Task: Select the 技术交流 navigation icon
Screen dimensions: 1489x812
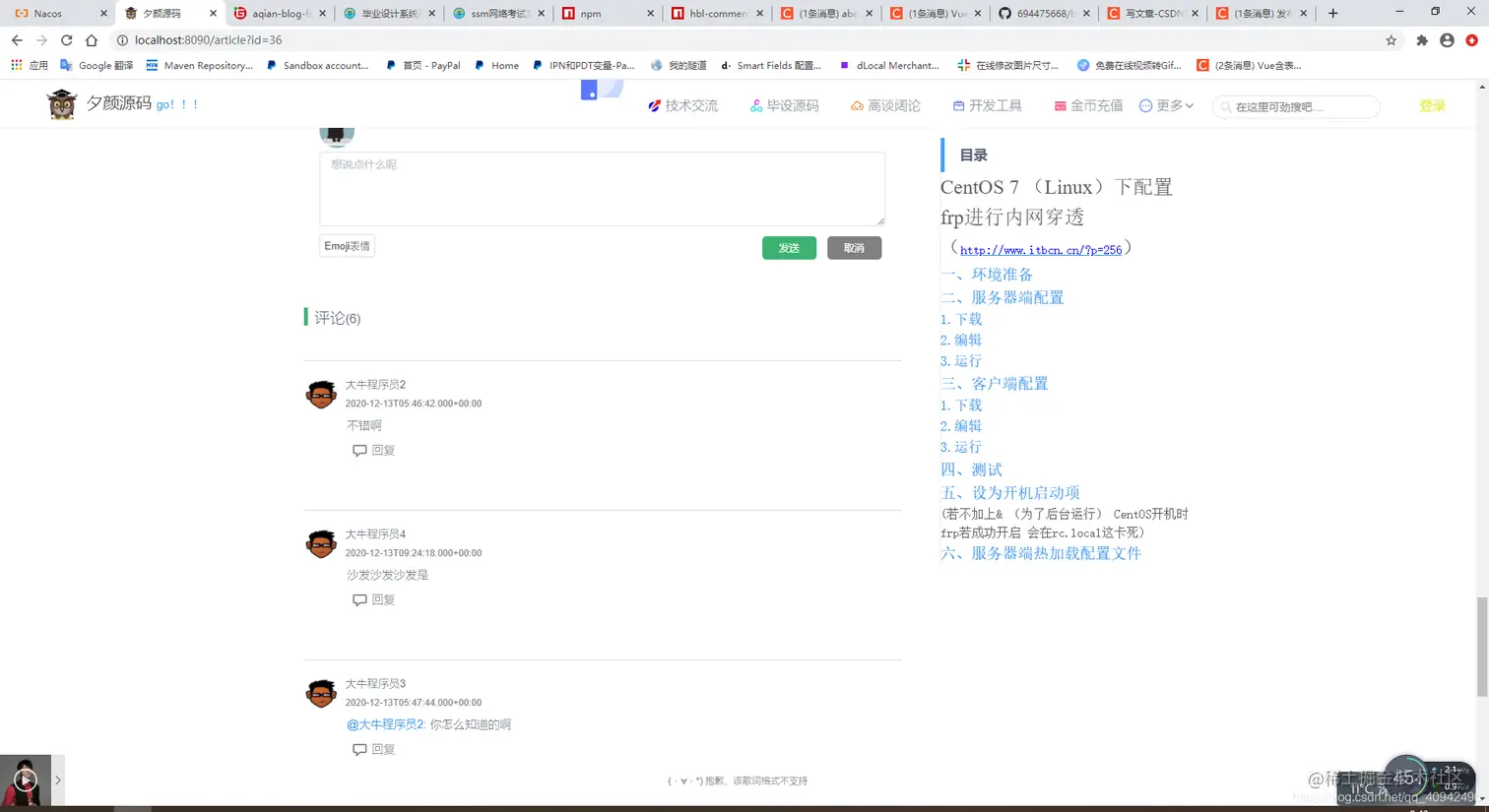Action: point(653,105)
